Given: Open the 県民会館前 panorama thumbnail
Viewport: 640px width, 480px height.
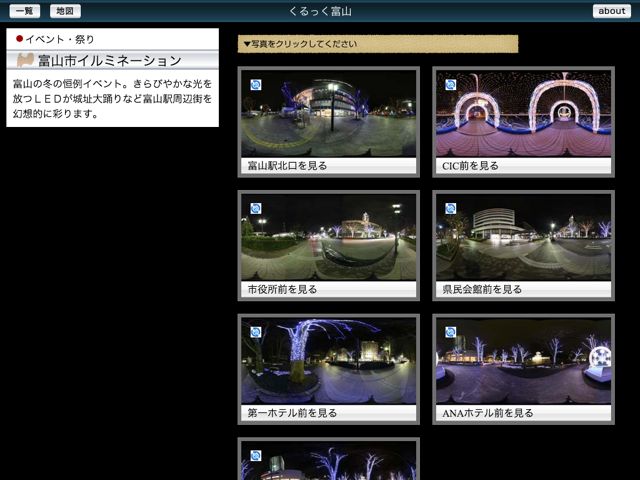Looking at the screenshot, I should (x=524, y=237).
